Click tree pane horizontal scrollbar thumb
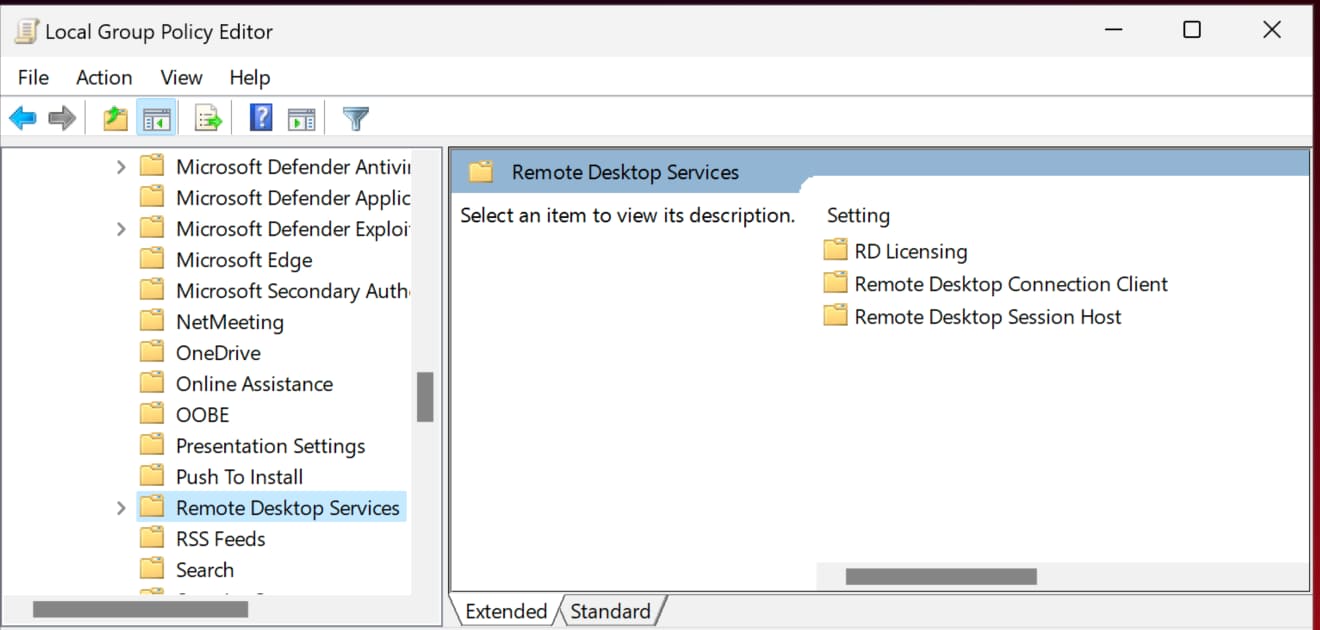The image size is (1320, 630). click(x=140, y=609)
